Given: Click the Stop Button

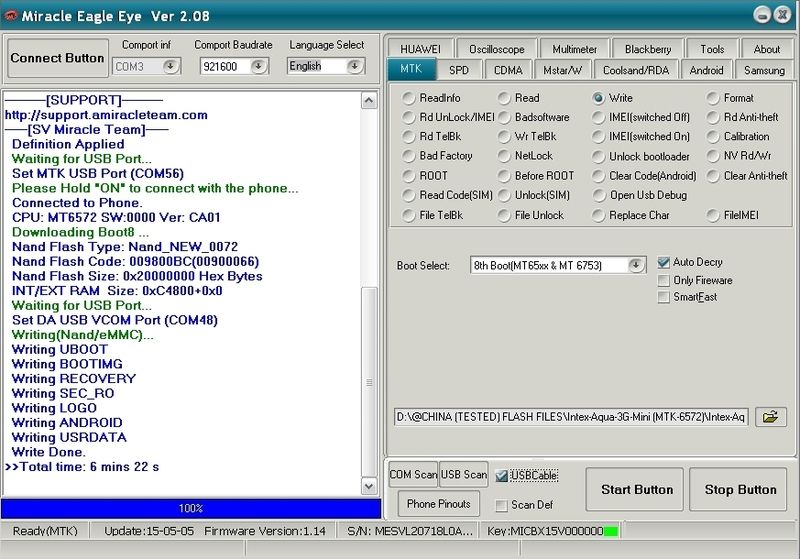Looking at the screenshot, I should pos(738,490).
